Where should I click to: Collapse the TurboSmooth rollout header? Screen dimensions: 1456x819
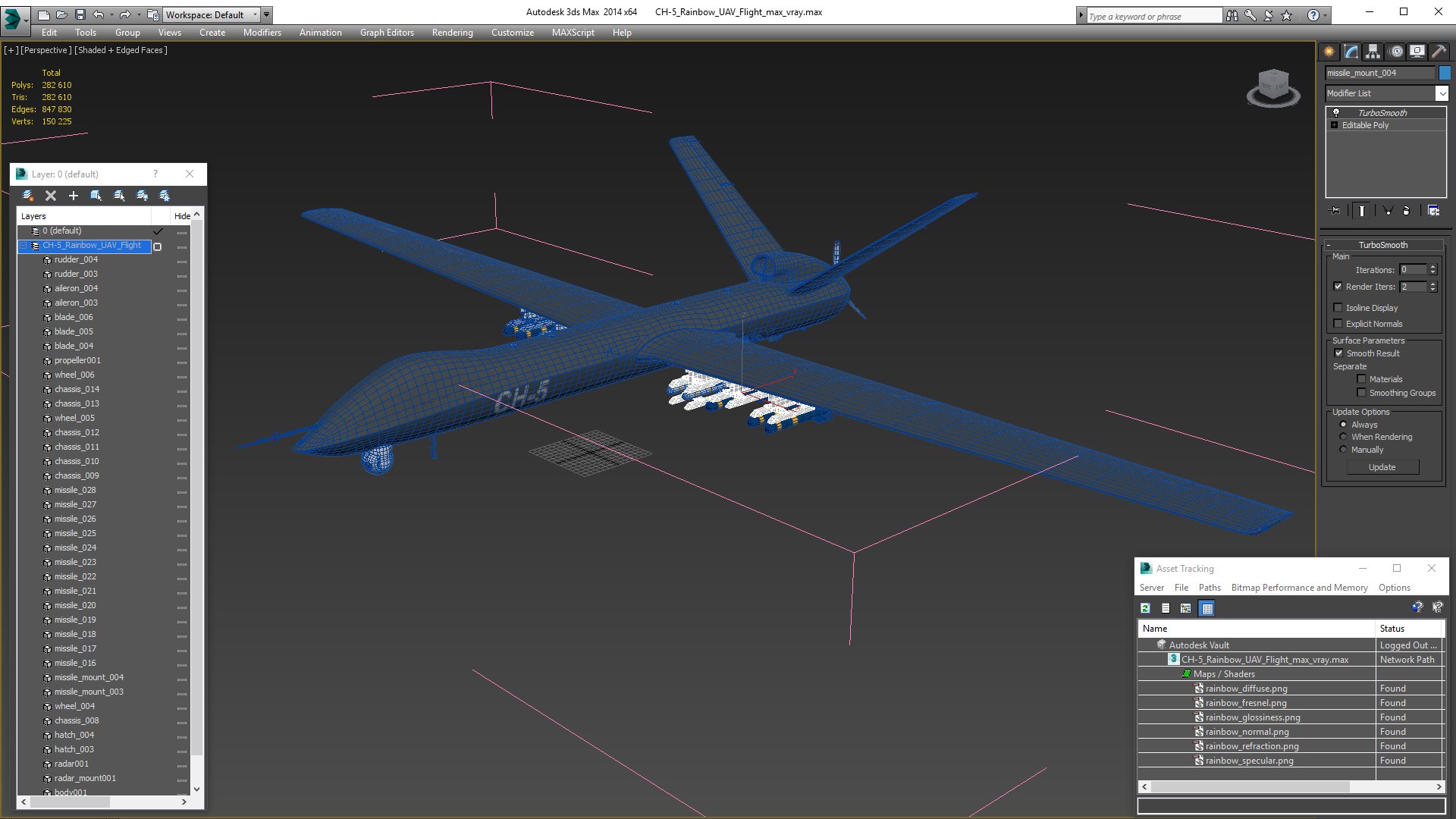point(1383,245)
